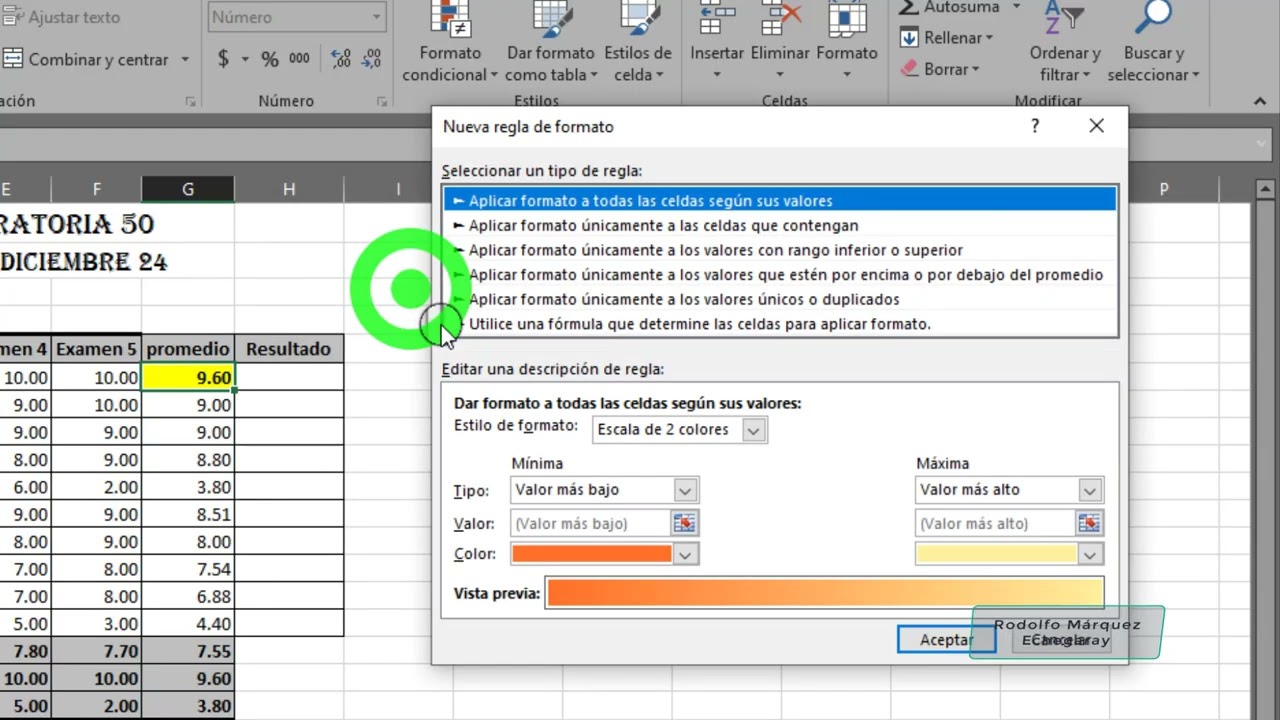Select rule: rango inferior o superior
The image size is (1280, 720).
coord(780,250)
